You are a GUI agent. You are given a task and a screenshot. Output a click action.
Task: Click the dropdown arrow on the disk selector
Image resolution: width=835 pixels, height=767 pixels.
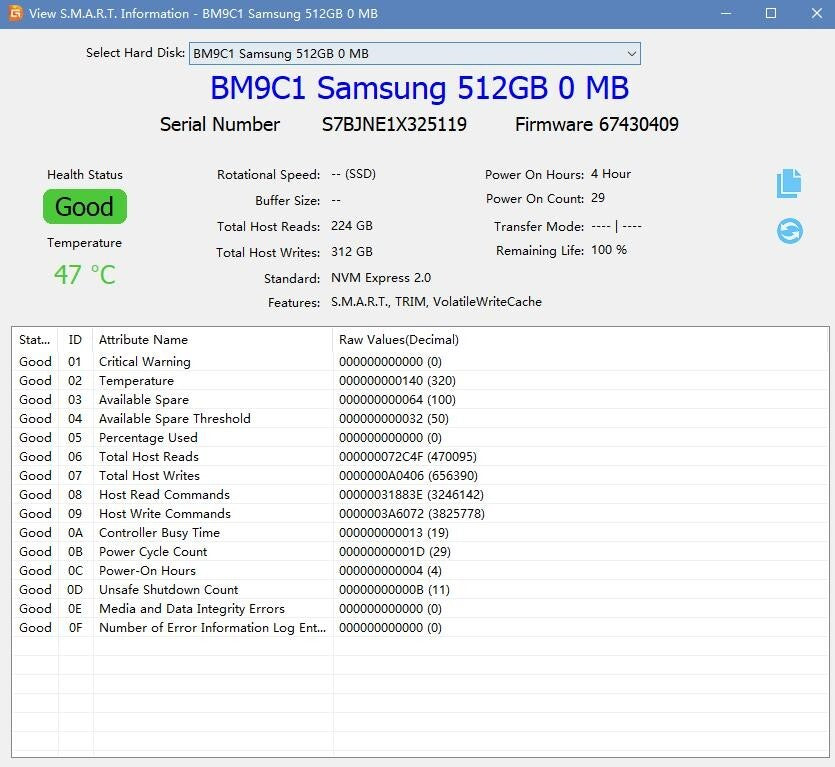coord(631,53)
